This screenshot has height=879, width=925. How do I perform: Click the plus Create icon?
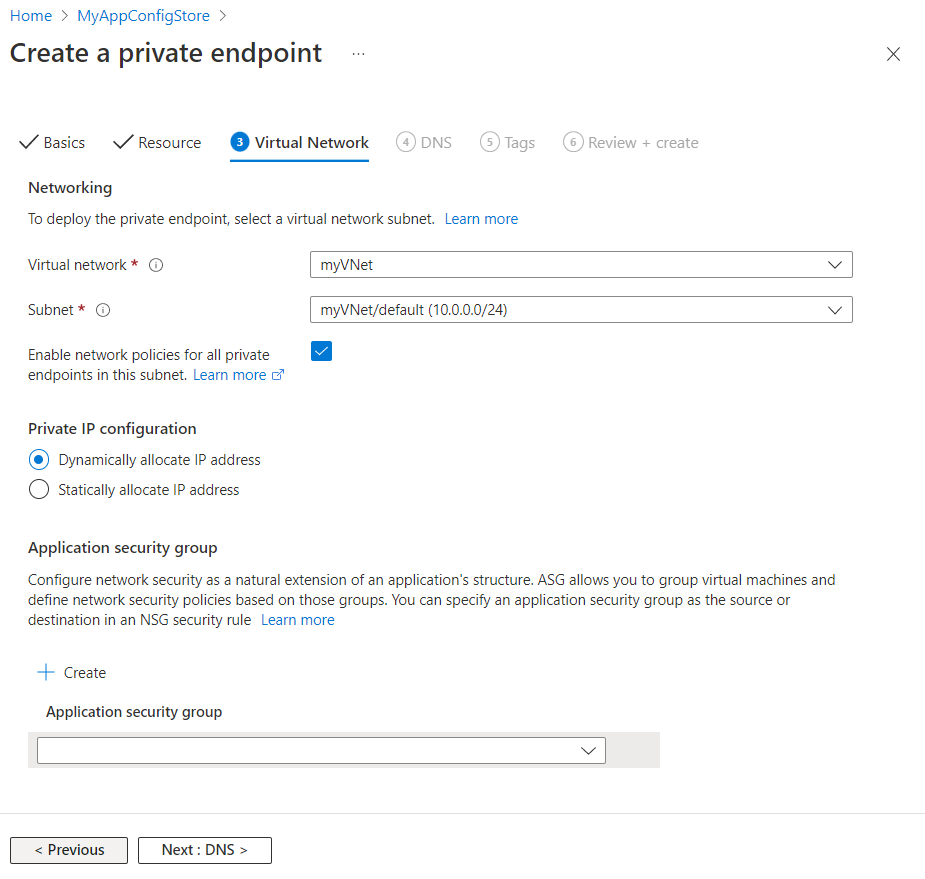tap(45, 672)
